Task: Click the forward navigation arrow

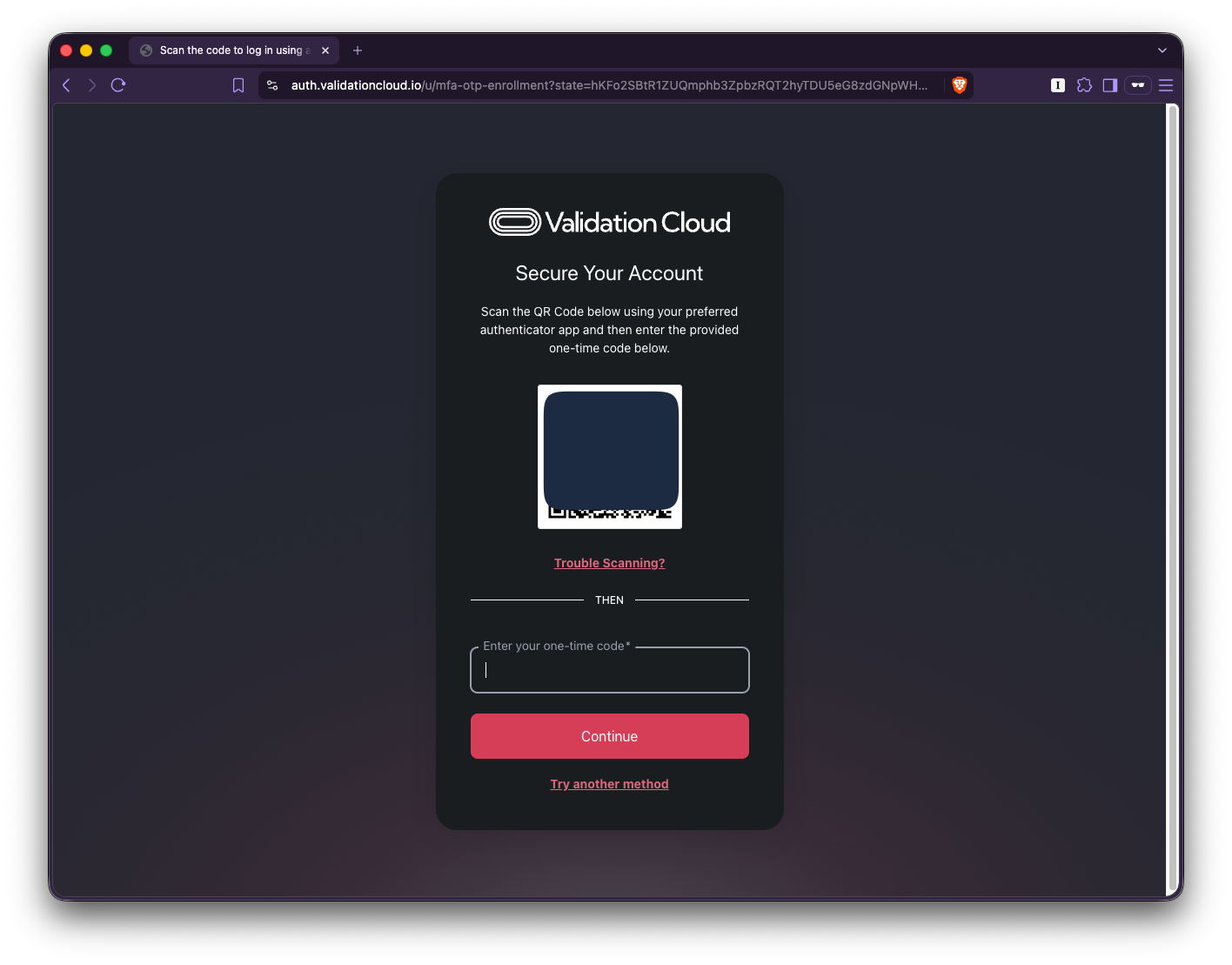Action: (91, 85)
